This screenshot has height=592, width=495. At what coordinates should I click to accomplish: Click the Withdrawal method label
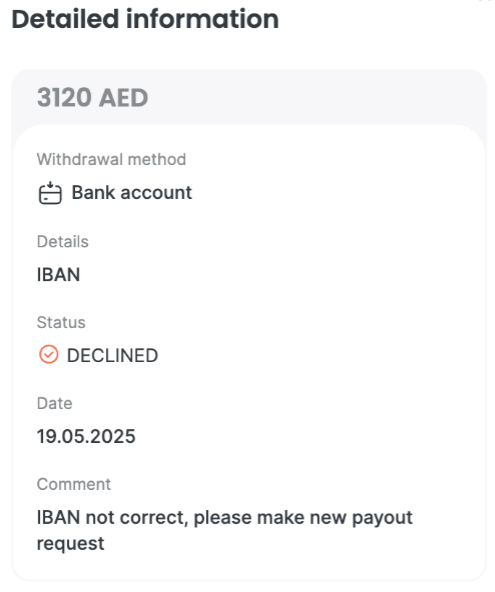(x=111, y=159)
